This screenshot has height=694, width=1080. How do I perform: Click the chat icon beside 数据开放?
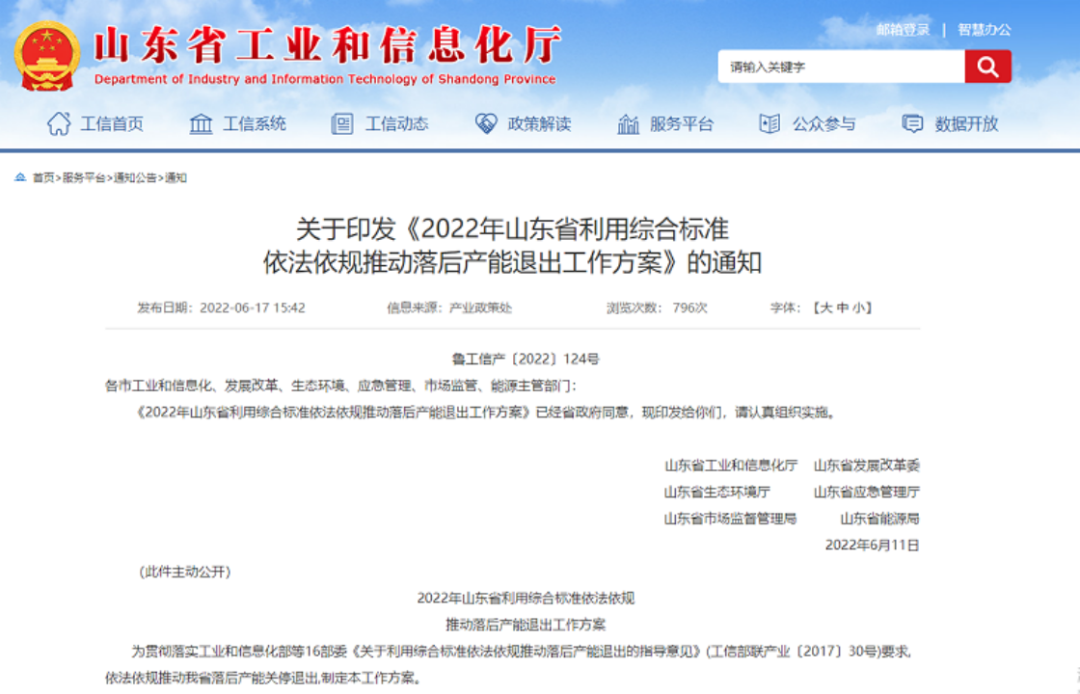coord(913,124)
